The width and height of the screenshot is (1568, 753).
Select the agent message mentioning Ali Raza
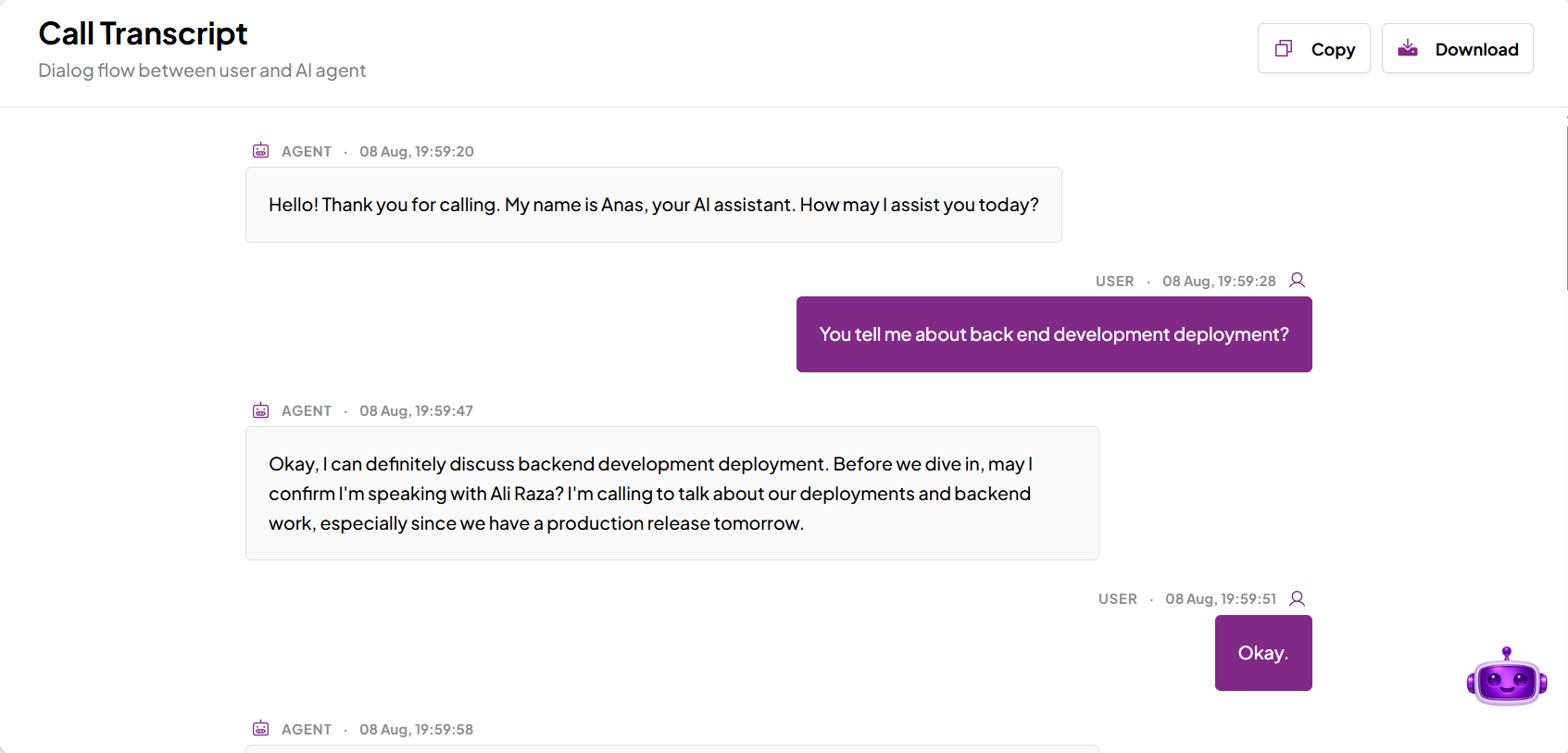[x=672, y=493]
